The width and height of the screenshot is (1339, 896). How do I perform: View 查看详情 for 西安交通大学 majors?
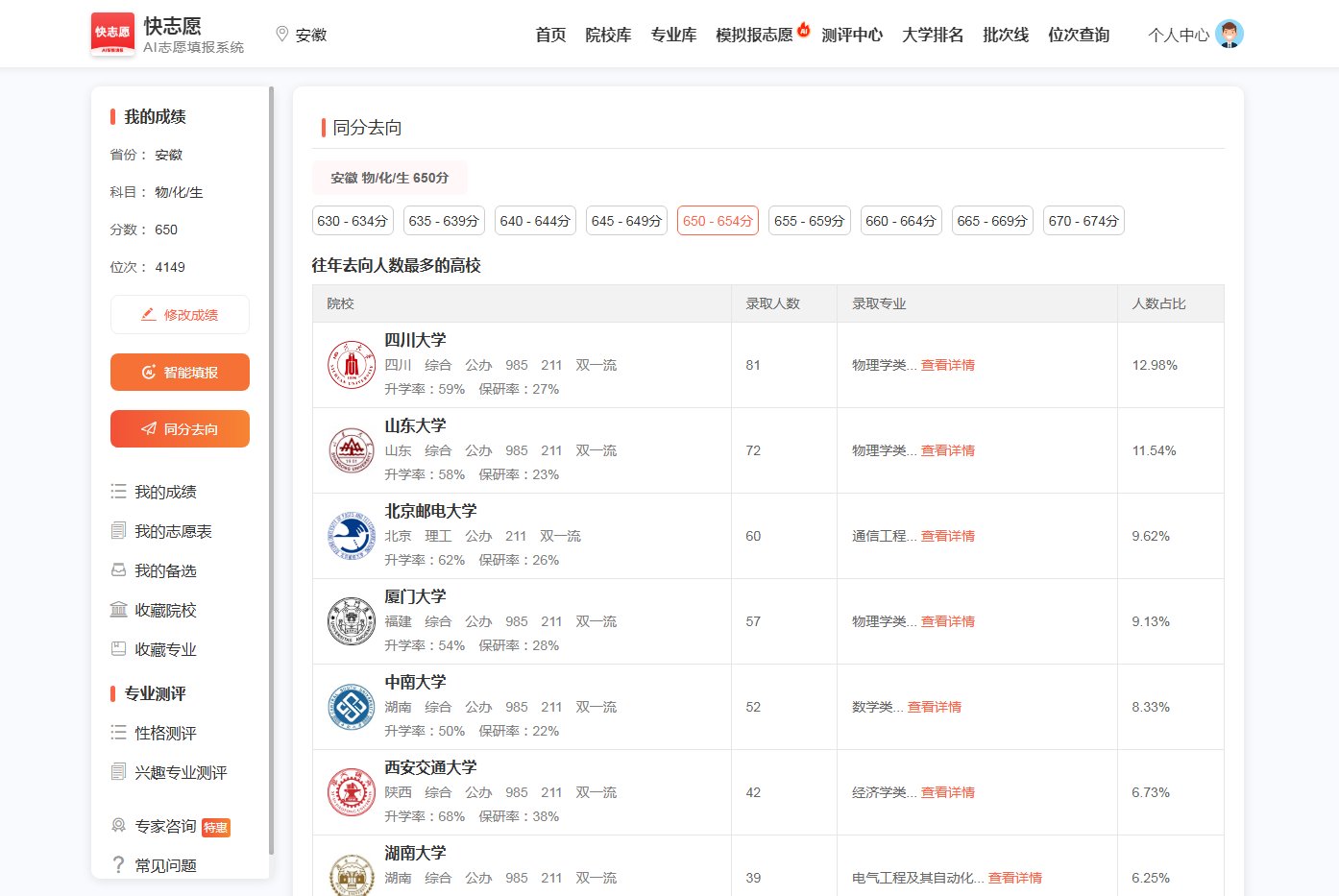point(948,792)
